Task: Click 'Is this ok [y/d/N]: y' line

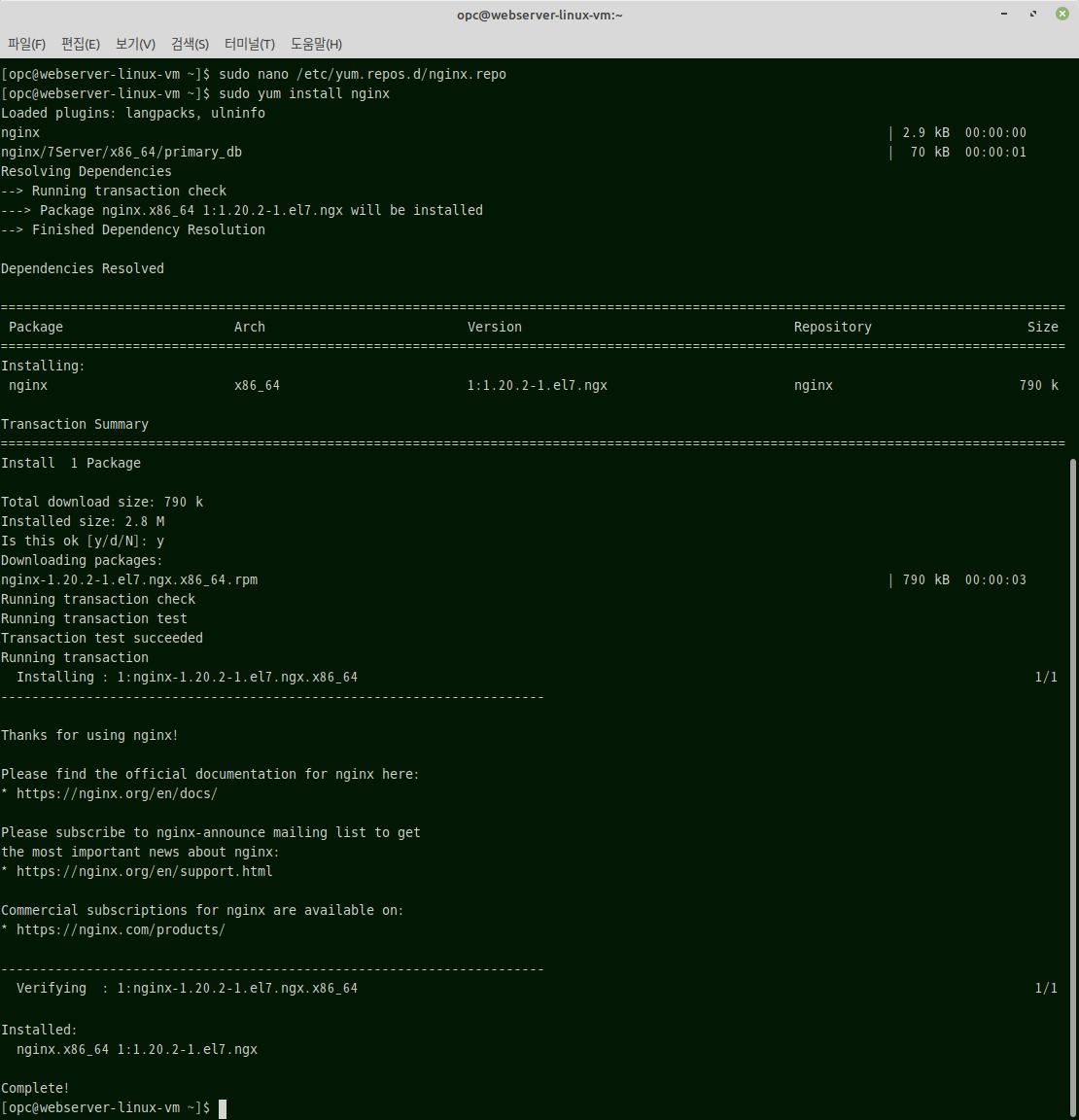Action: click(83, 542)
